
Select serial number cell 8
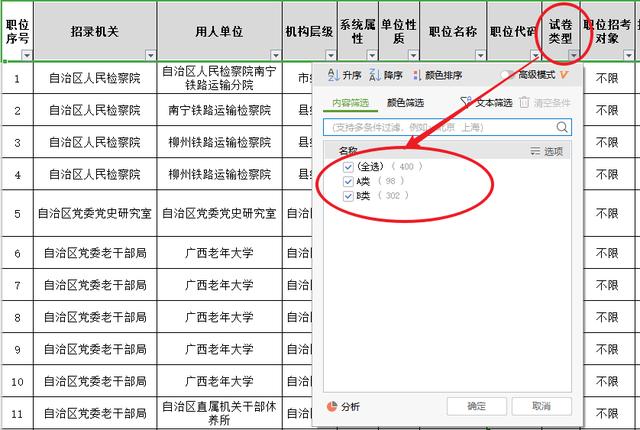[18, 317]
